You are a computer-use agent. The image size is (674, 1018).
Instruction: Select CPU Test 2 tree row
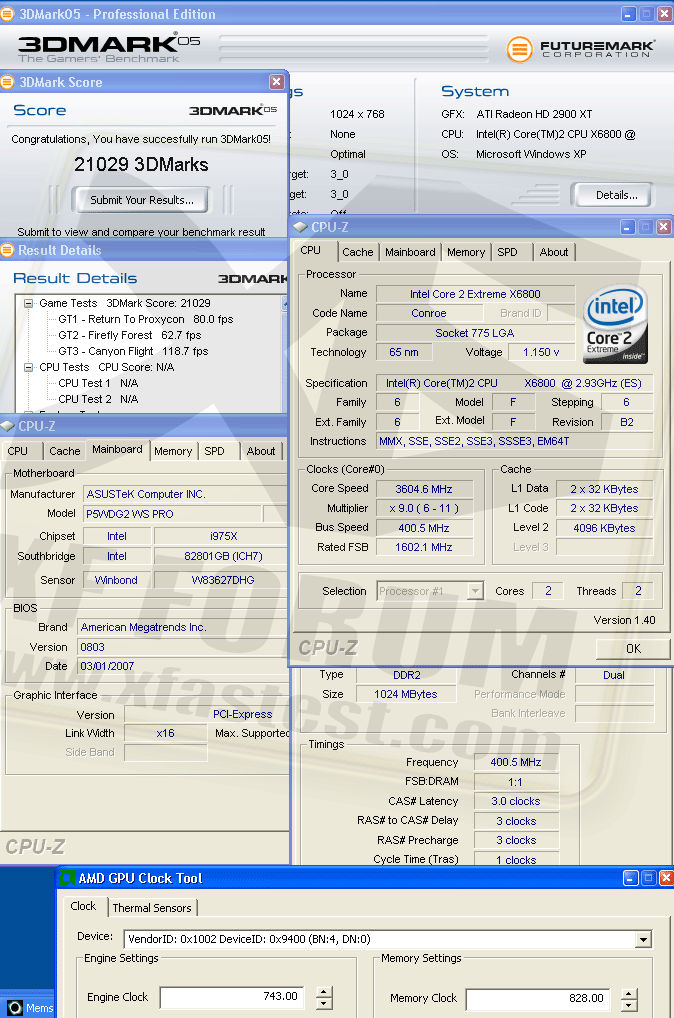click(98, 399)
